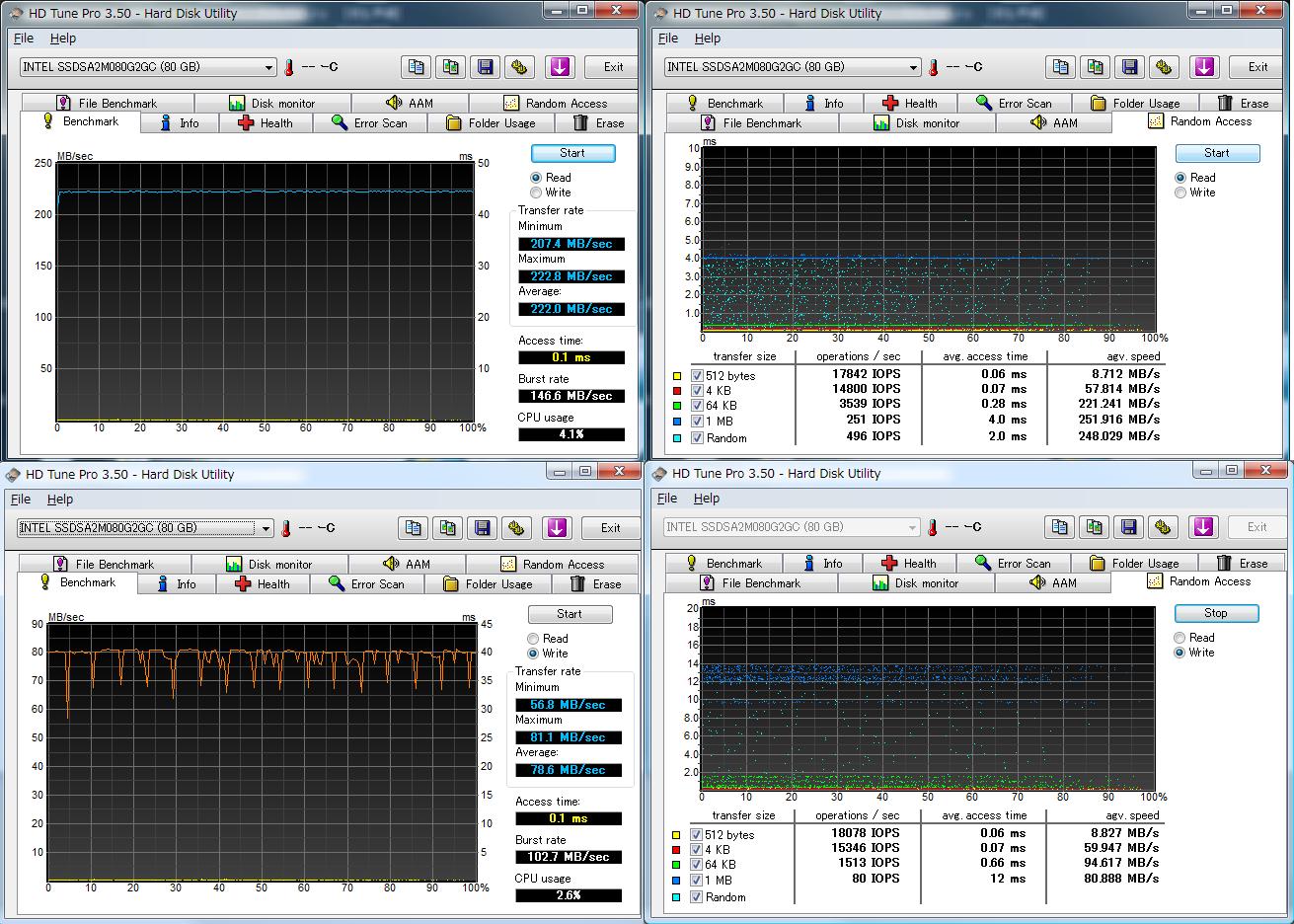Open drive selection dropdown in write benchmark window
The height and width of the screenshot is (924, 1294).
coord(266,528)
